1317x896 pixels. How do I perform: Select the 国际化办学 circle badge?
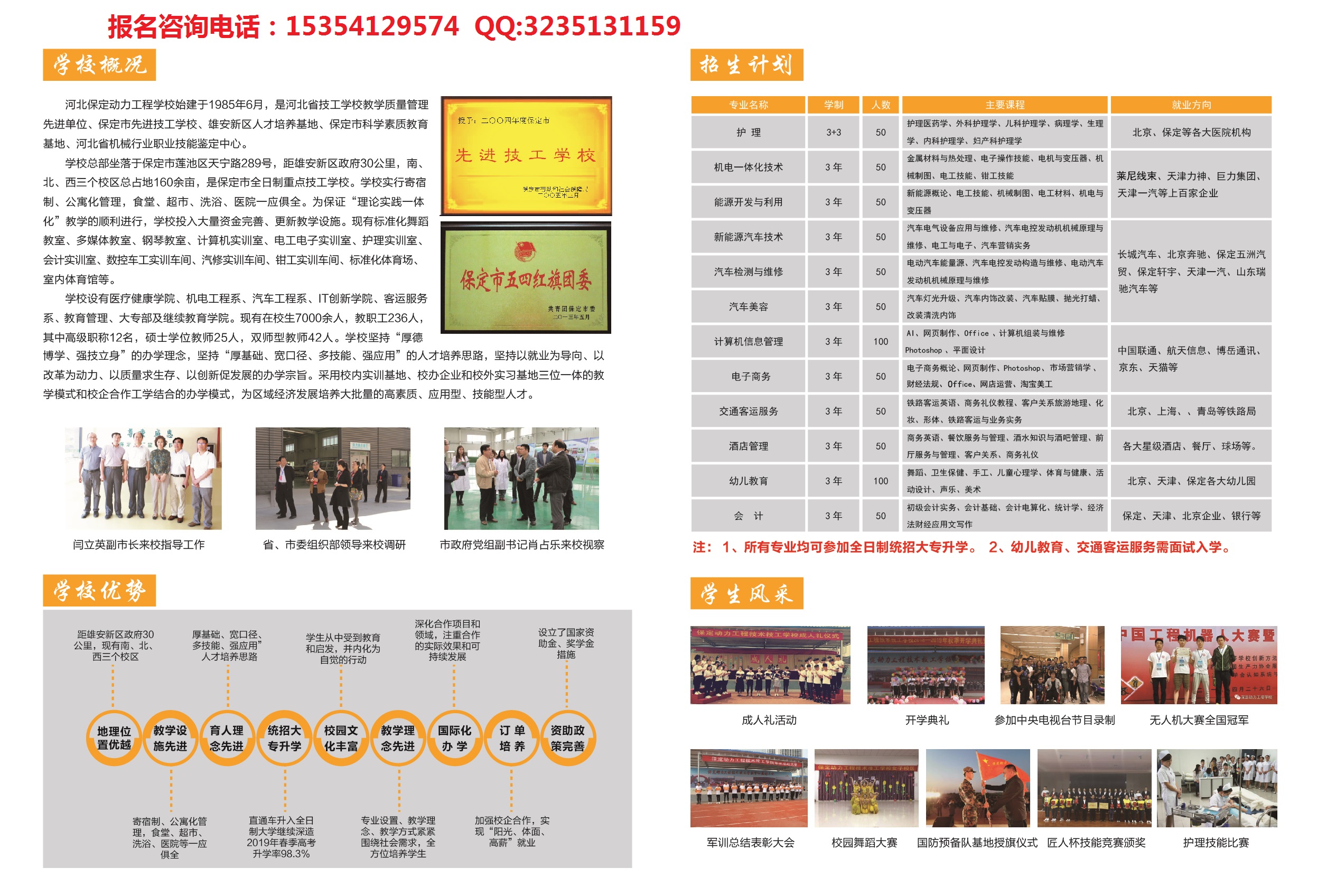tap(454, 738)
